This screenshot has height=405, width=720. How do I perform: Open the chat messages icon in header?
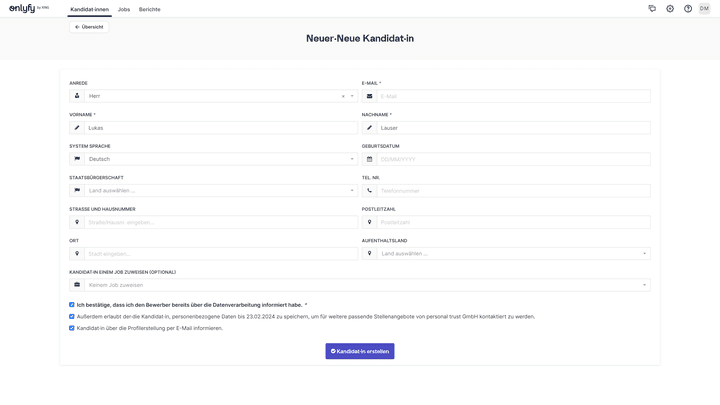pyautogui.click(x=652, y=8)
